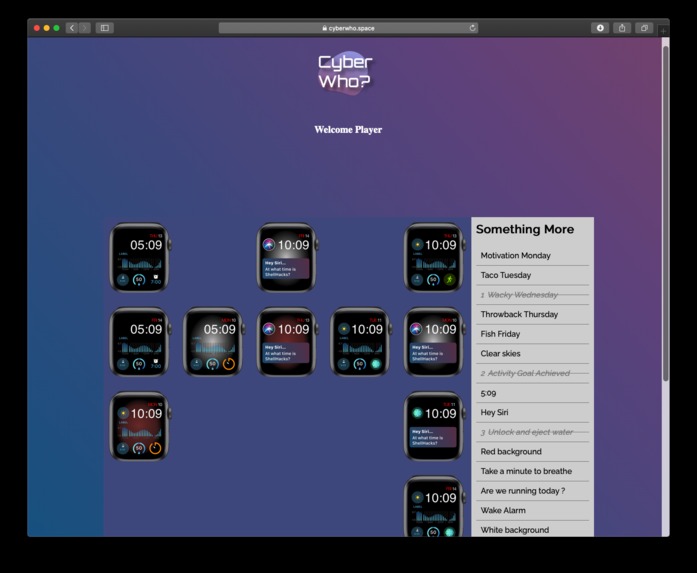Image resolution: width=697 pixels, height=573 pixels.
Task: Click the crossed-out Unlock and eject water entry
Action: tap(532, 432)
